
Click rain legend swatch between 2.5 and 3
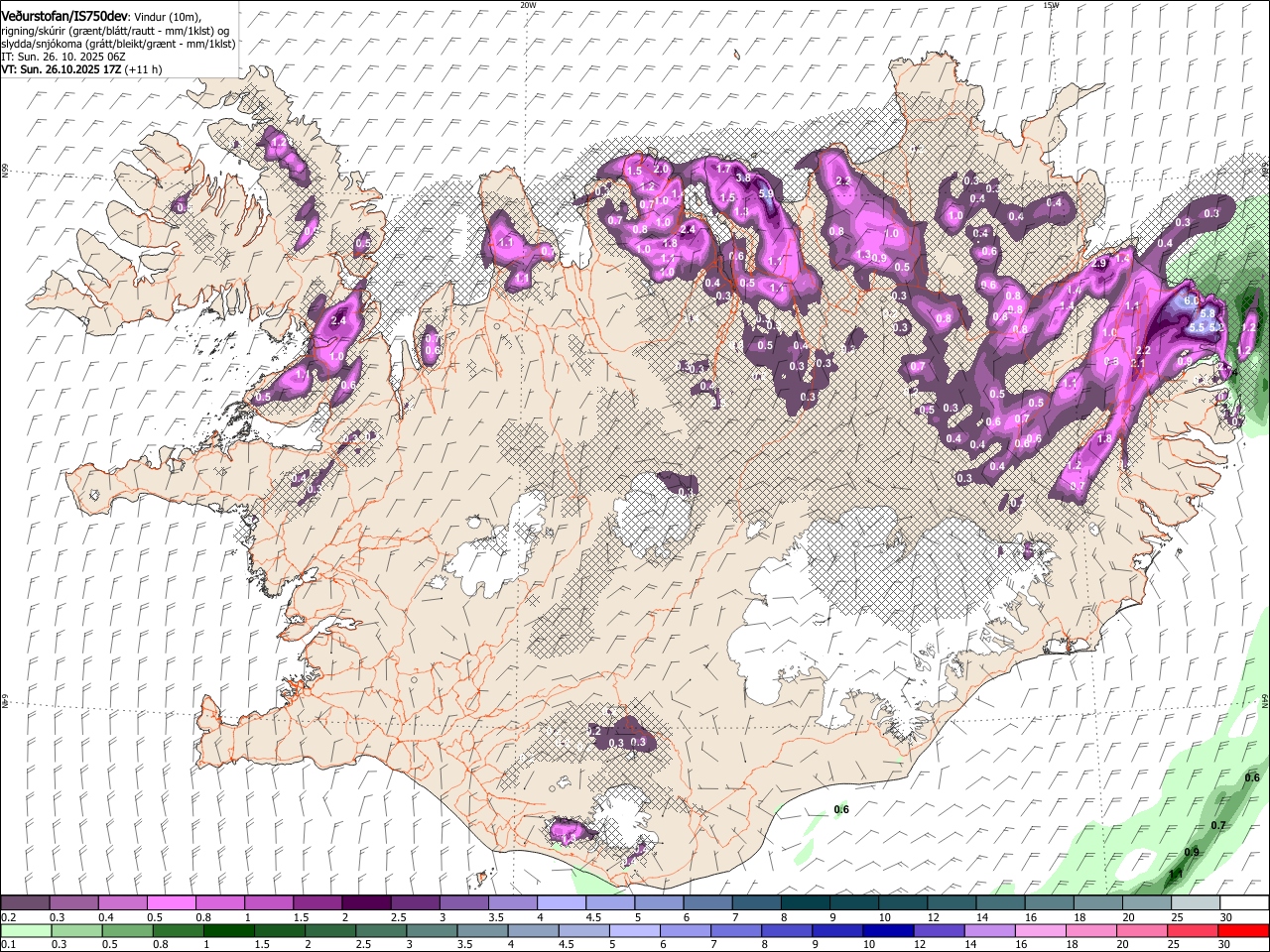click(x=381, y=930)
